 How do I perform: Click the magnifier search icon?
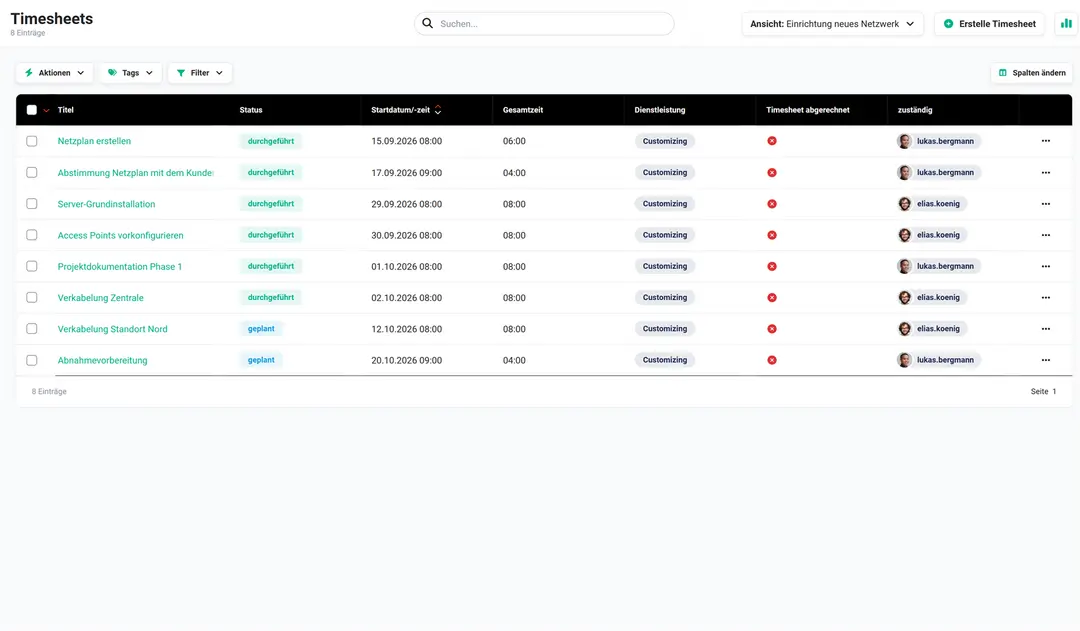click(x=428, y=23)
